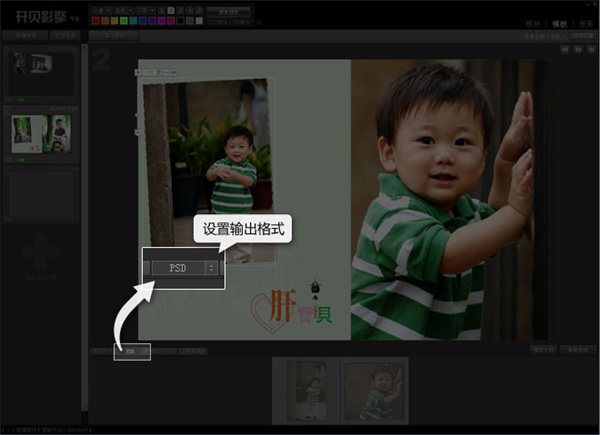Switch to the 模板 tab
This screenshot has width=600, height=435.
(x=558, y=22)
